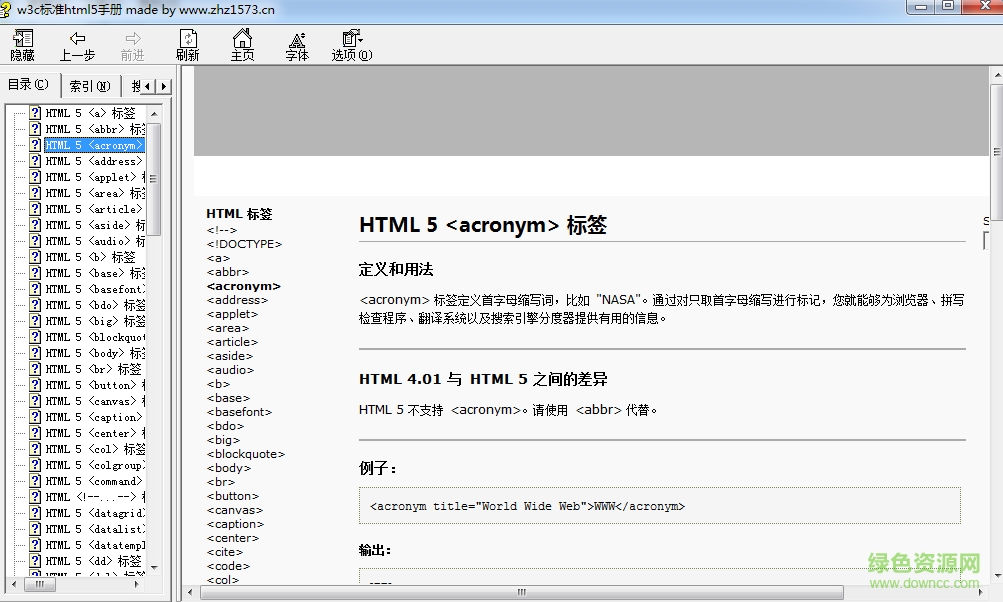This screenshot has width=1003, height=602.
Task: Refresh the topic with the 刷新 icon
Action: 187,44
